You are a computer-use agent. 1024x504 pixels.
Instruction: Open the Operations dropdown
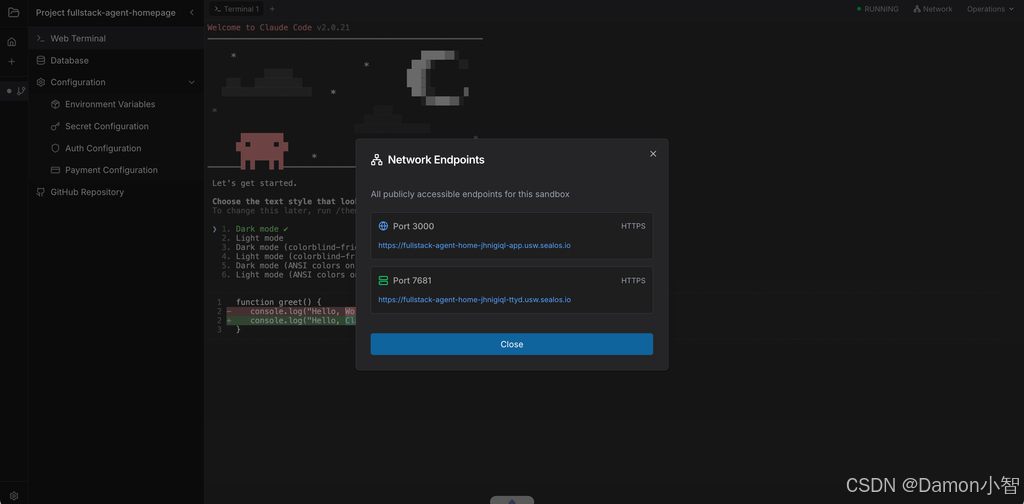tap(989, 9)
